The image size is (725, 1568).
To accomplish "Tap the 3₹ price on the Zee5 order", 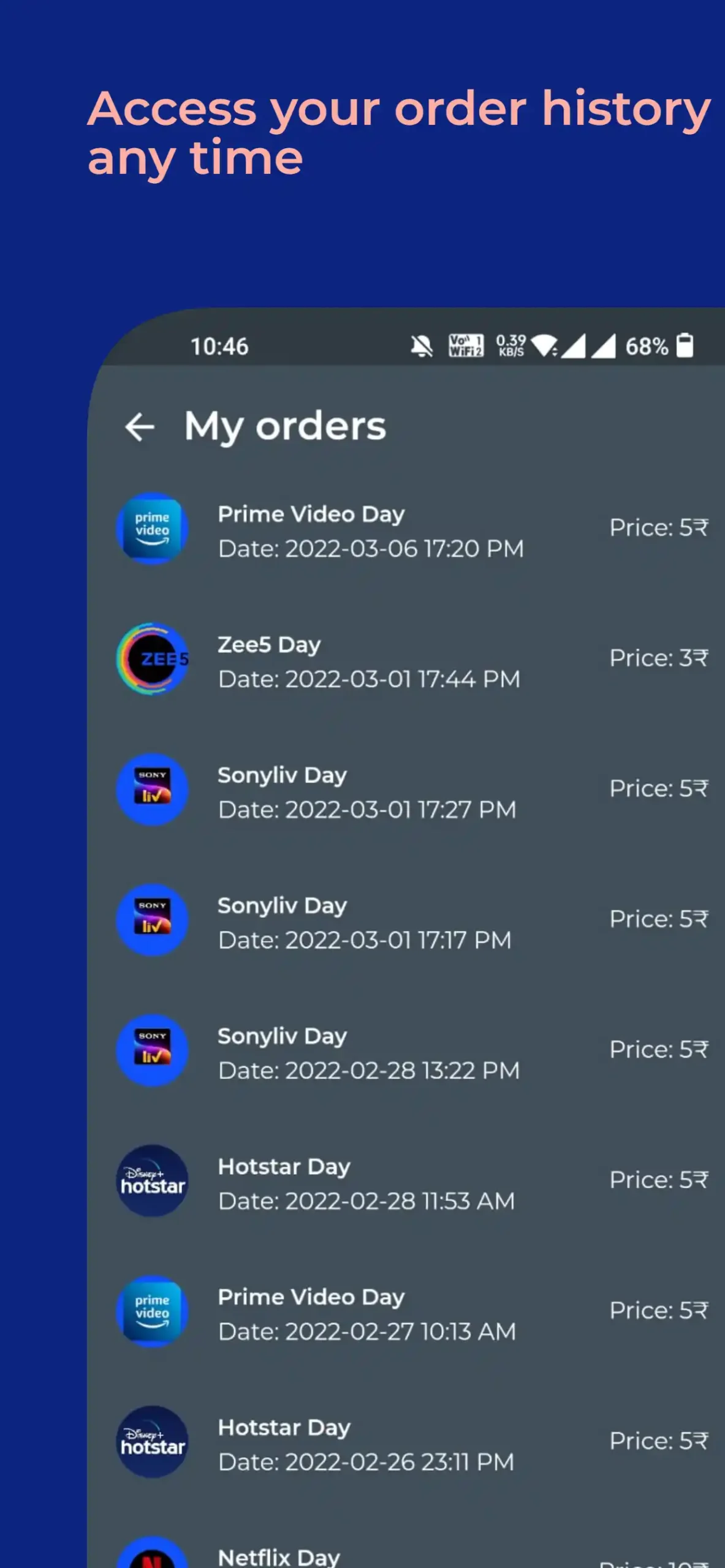I will (x=658, y=658).
